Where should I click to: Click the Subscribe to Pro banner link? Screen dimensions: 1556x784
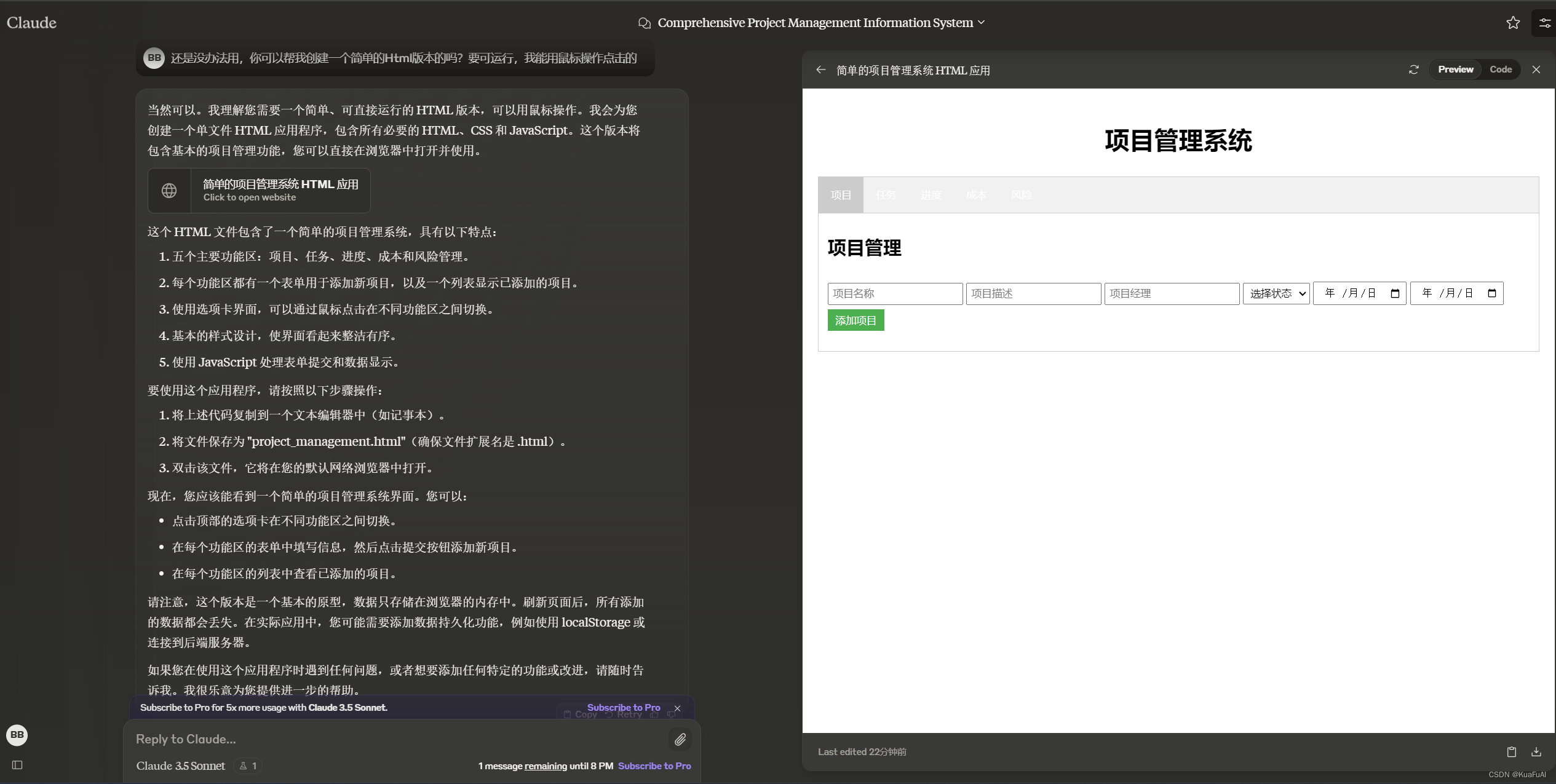pyautogui.click(x=623, y=707)
